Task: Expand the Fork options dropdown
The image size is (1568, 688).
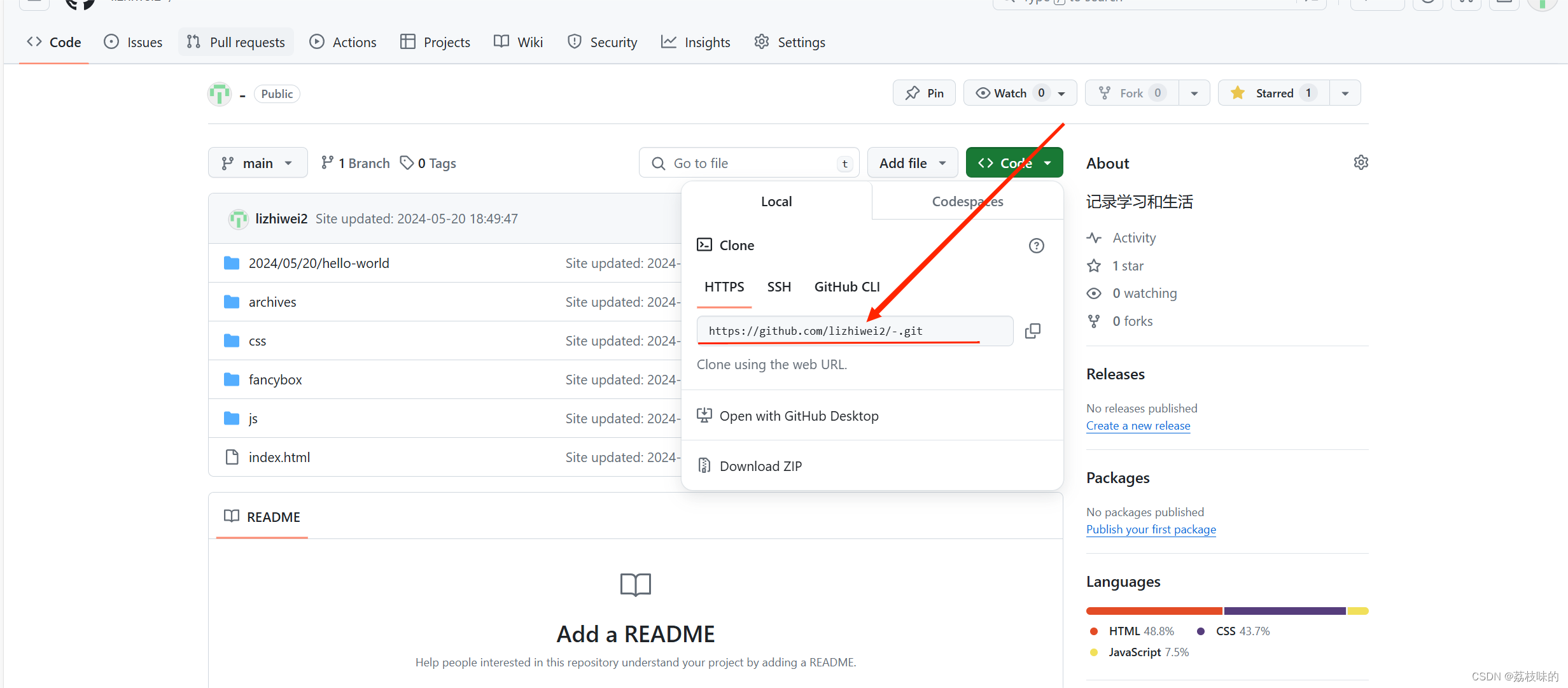Action: [1194, 93]
